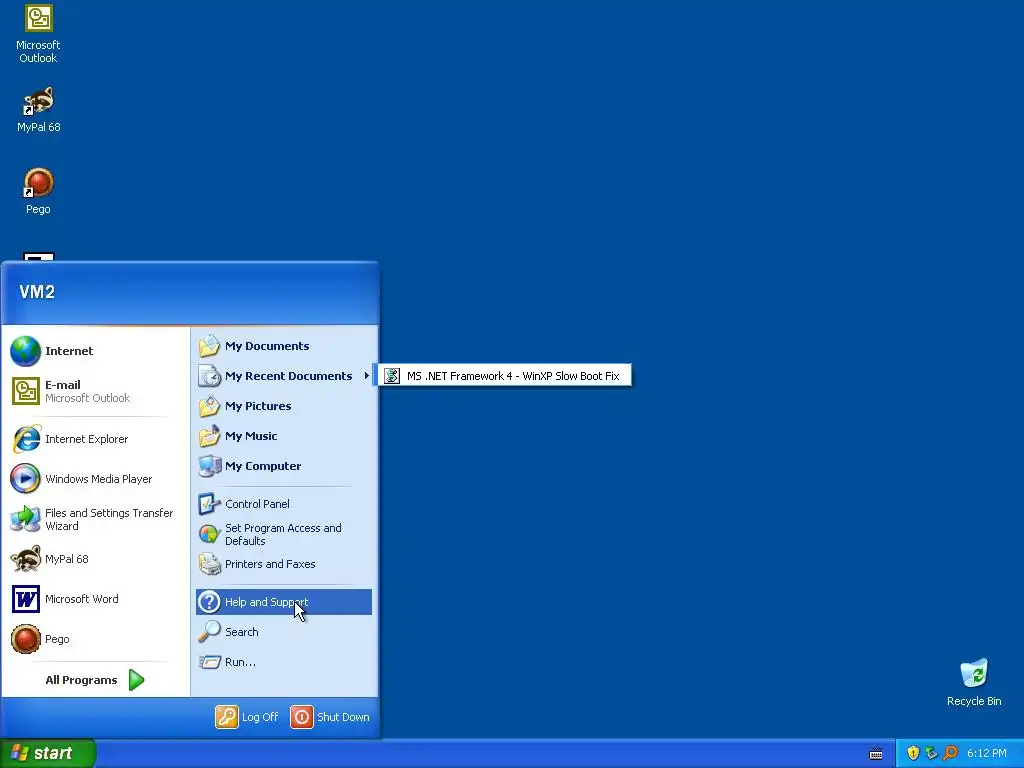Open Files and Settings Transfer Wizard
Image resolution: width=1024 pixels, height=768 pixels.
pos(95,519)
